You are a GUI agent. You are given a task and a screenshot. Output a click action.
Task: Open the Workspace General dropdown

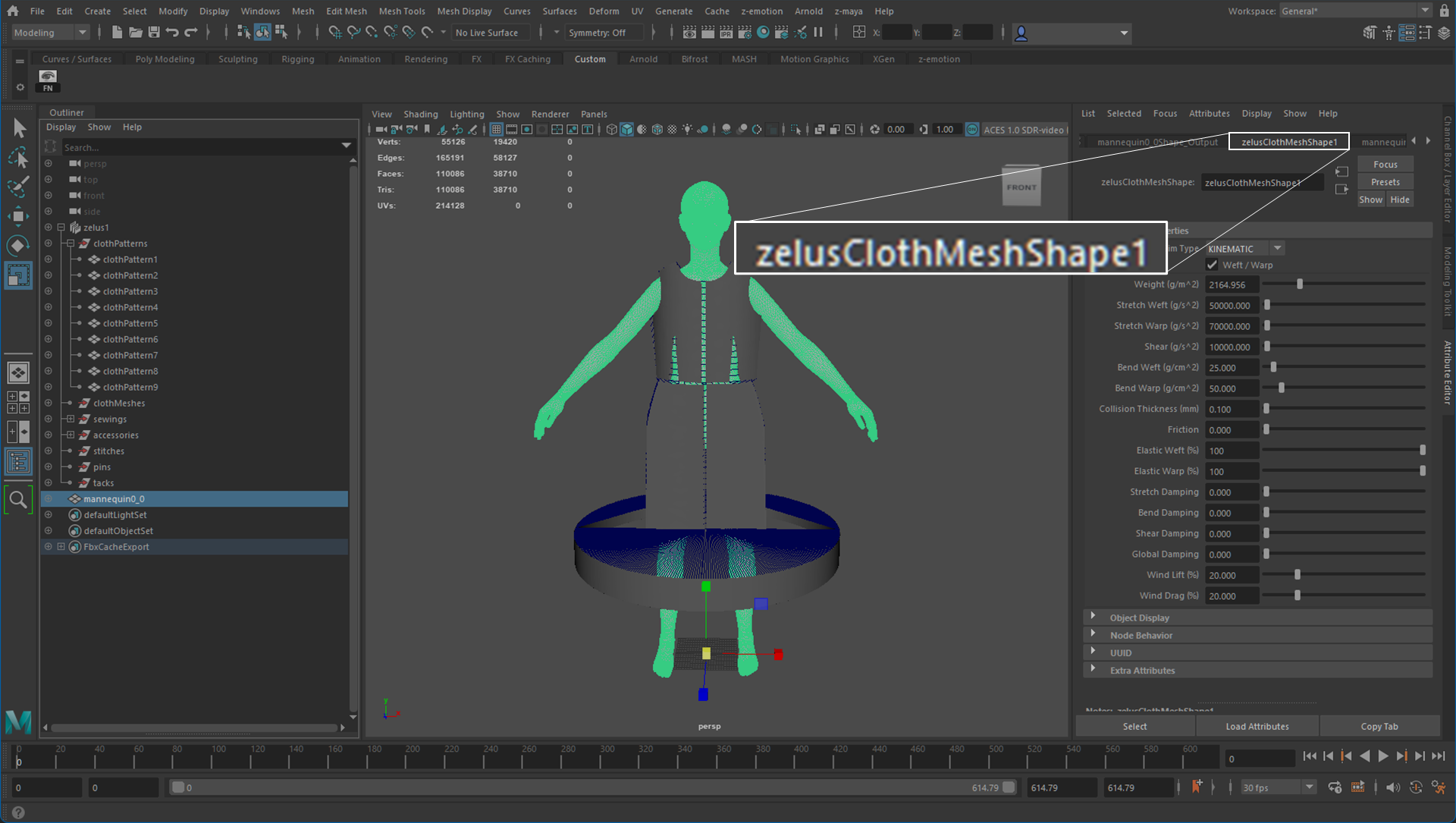pyautogui.click(x=1354, y=11)
